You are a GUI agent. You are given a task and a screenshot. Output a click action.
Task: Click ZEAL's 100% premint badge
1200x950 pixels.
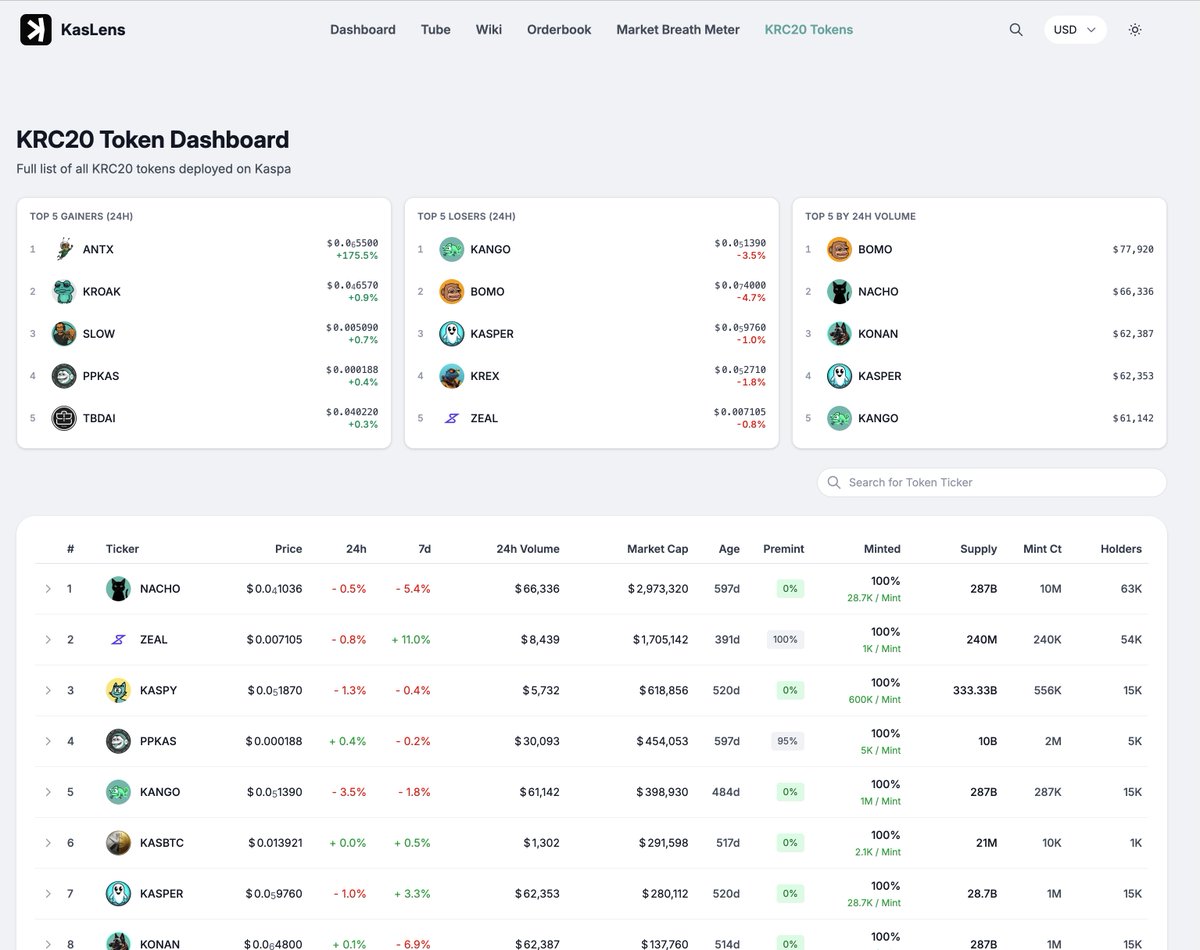785,639
